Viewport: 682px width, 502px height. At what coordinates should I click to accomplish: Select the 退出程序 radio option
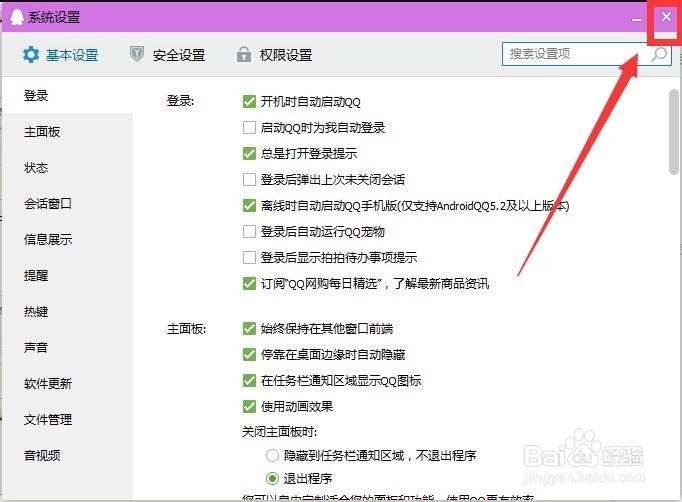(272, 479)
